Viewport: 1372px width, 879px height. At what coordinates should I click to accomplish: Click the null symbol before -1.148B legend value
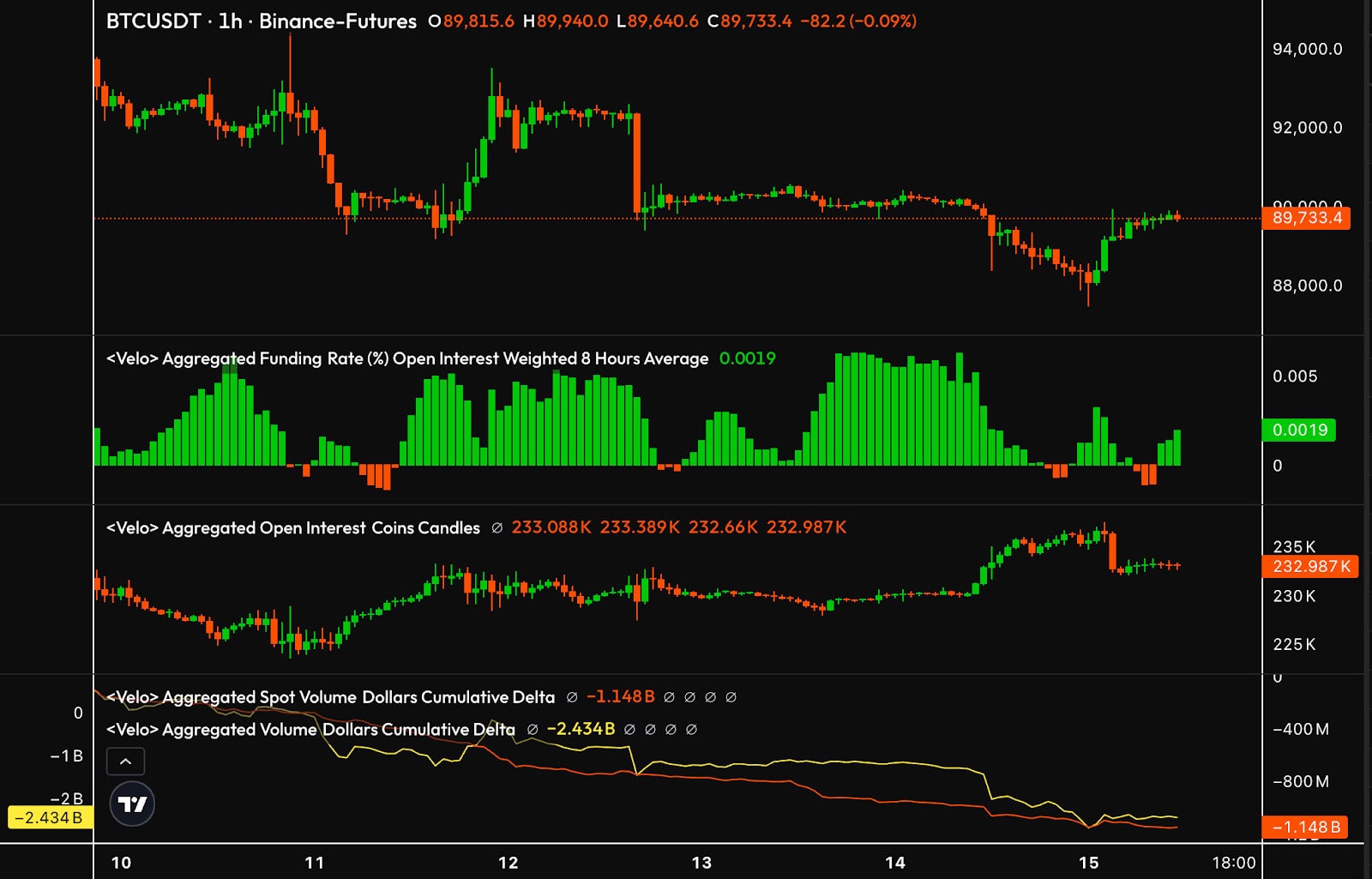(x=572, y=697)
